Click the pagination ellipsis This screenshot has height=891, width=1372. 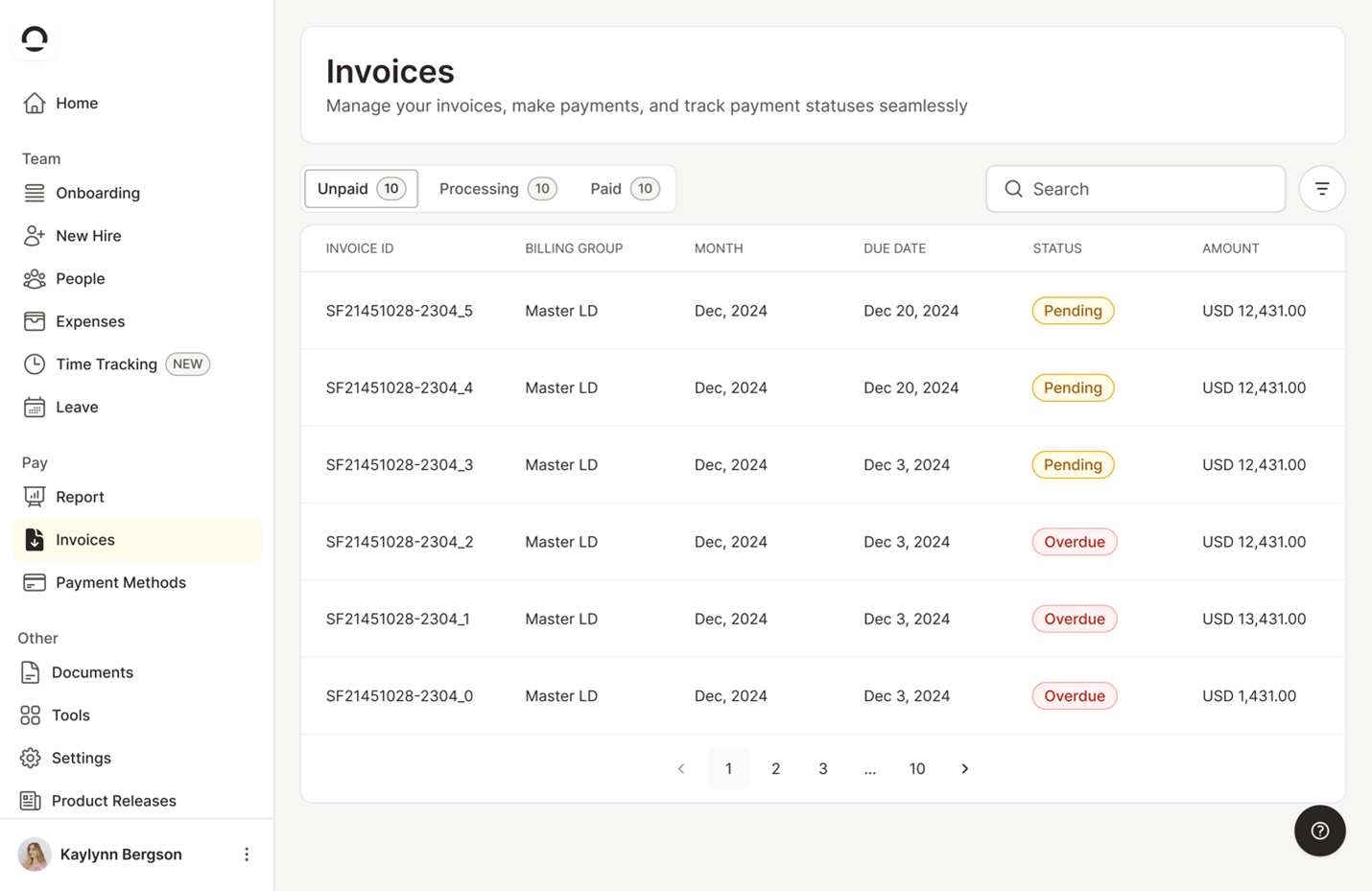point(869,769)
